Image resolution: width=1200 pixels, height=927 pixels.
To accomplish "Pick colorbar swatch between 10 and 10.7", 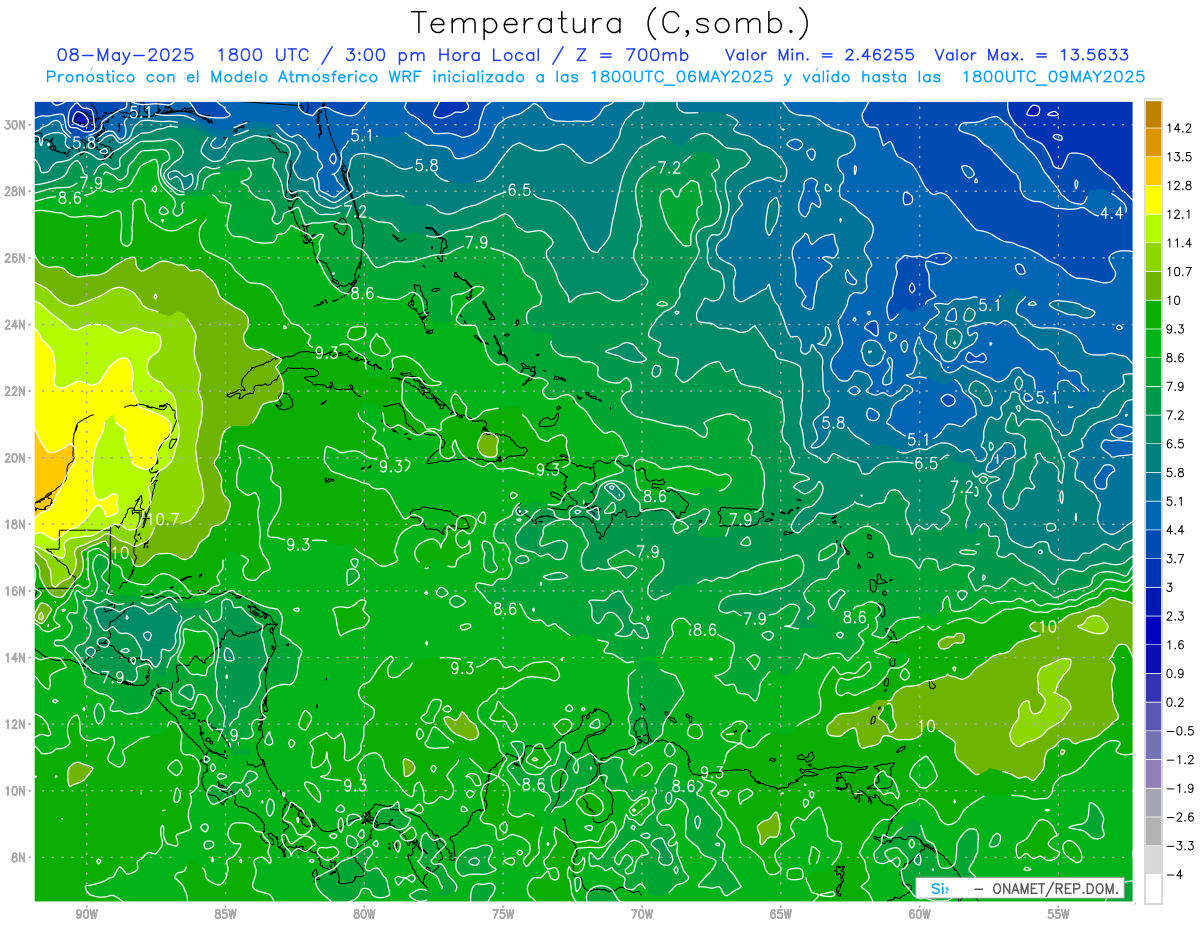I will pyautogui.click(x=1153, y=286).
